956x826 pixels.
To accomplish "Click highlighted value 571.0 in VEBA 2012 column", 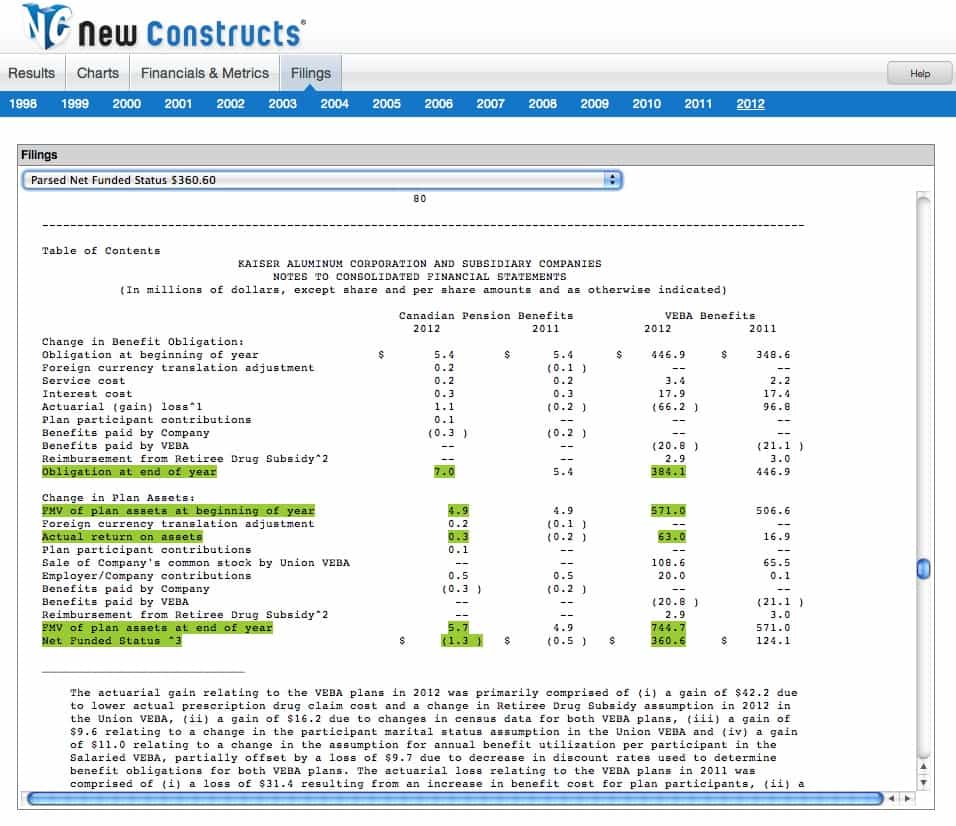I will point(668,511).
